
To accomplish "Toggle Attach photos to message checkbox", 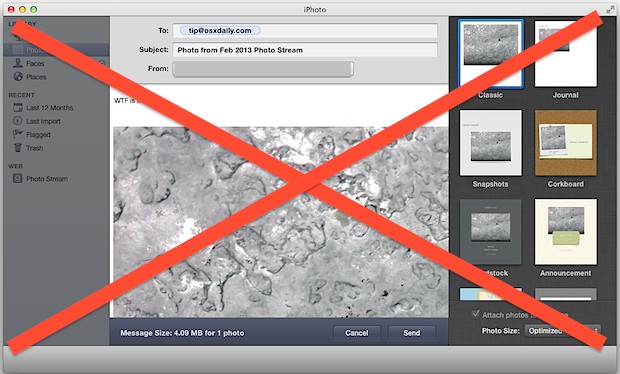I will click(x=476, y=314).
